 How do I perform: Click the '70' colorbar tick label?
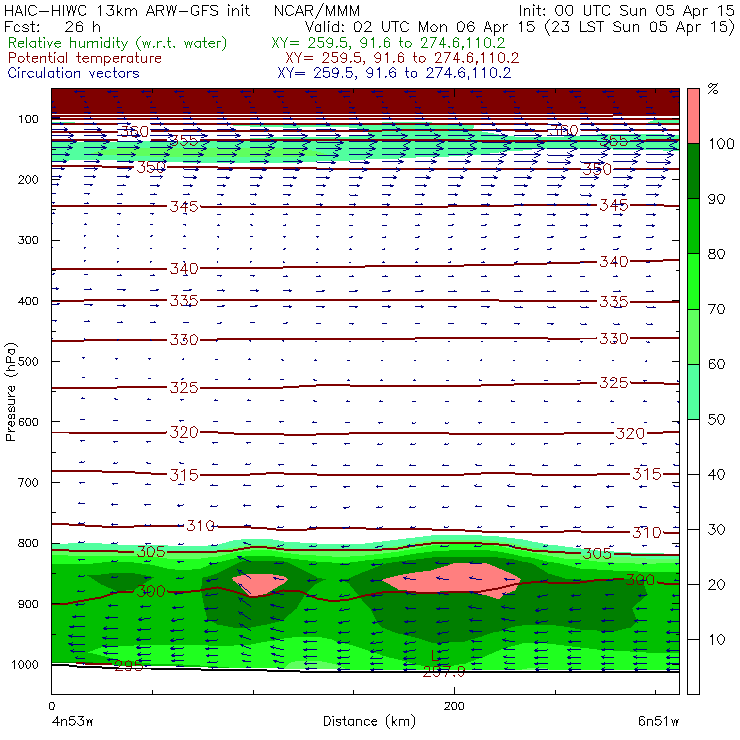[x=716, y=309]
